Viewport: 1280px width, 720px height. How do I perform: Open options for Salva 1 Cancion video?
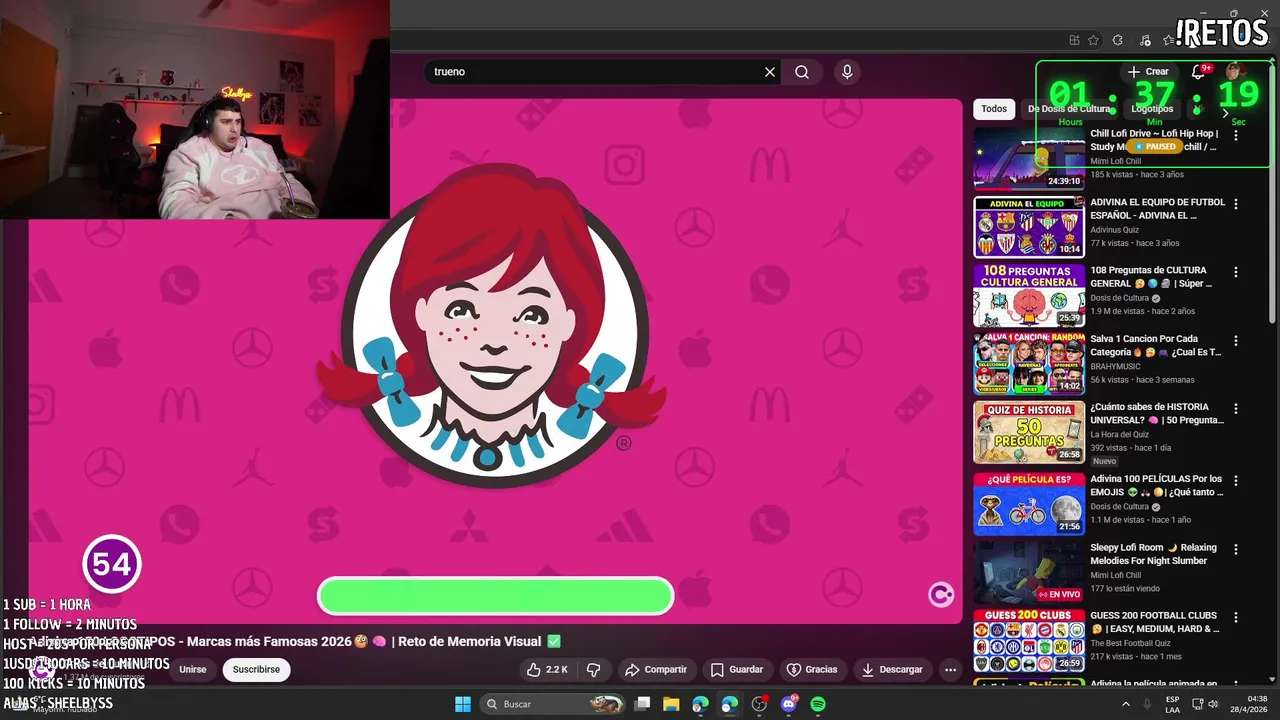click(1236, 341)
